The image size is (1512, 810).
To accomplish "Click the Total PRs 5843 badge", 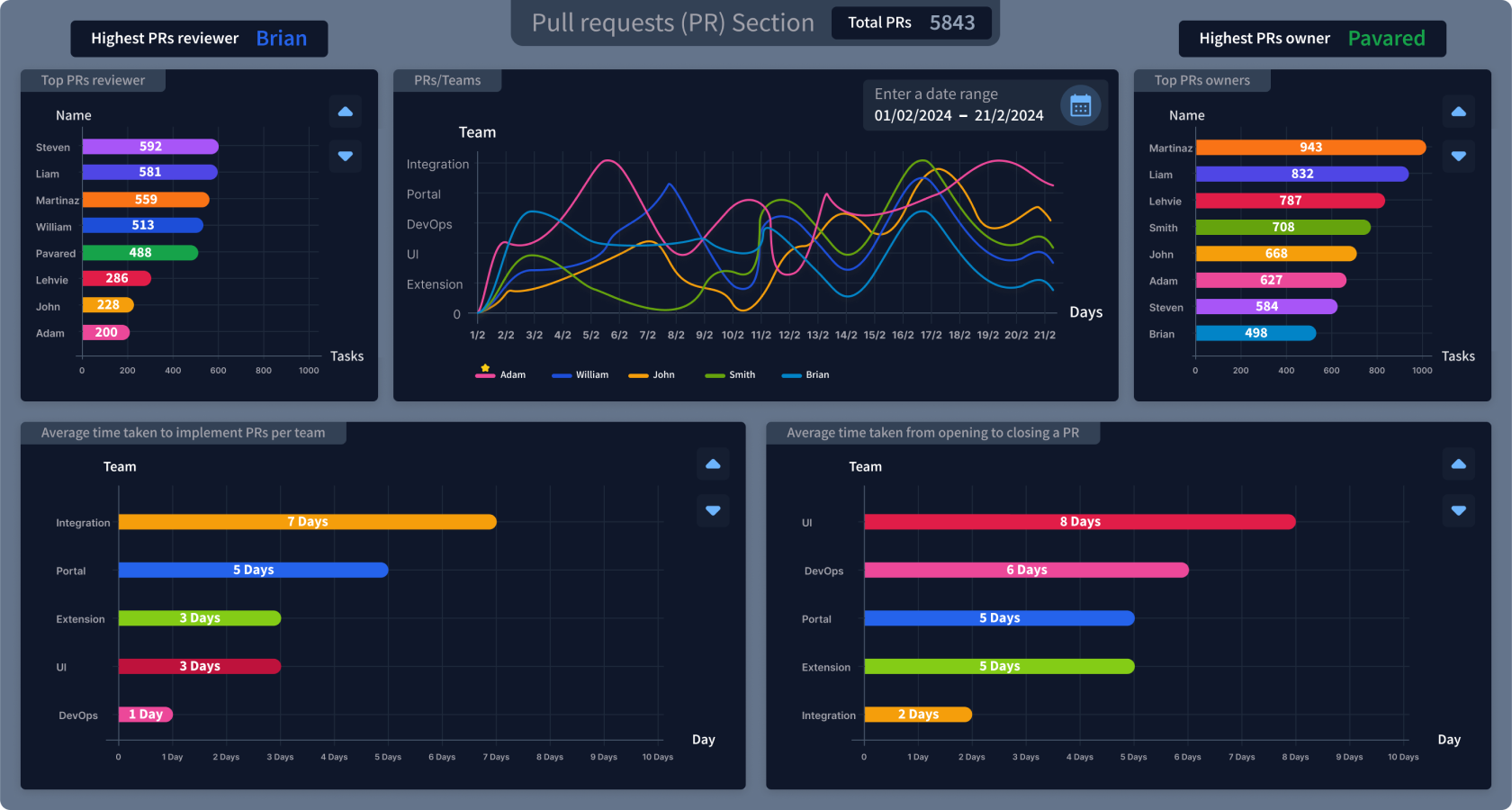I will (x=911, y=22).
